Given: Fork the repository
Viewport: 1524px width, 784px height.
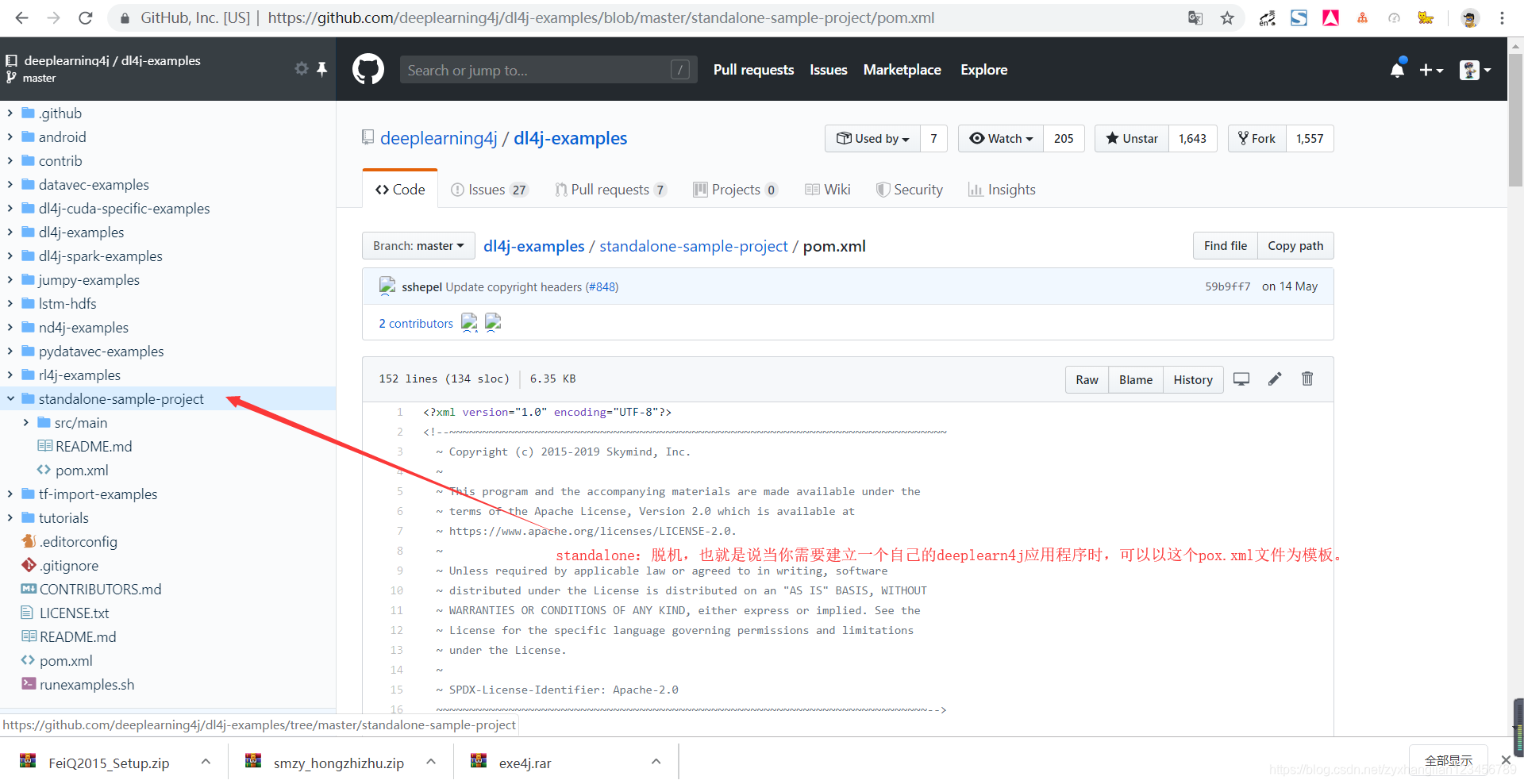Looking at the screenshot, I should [1257, 138].
